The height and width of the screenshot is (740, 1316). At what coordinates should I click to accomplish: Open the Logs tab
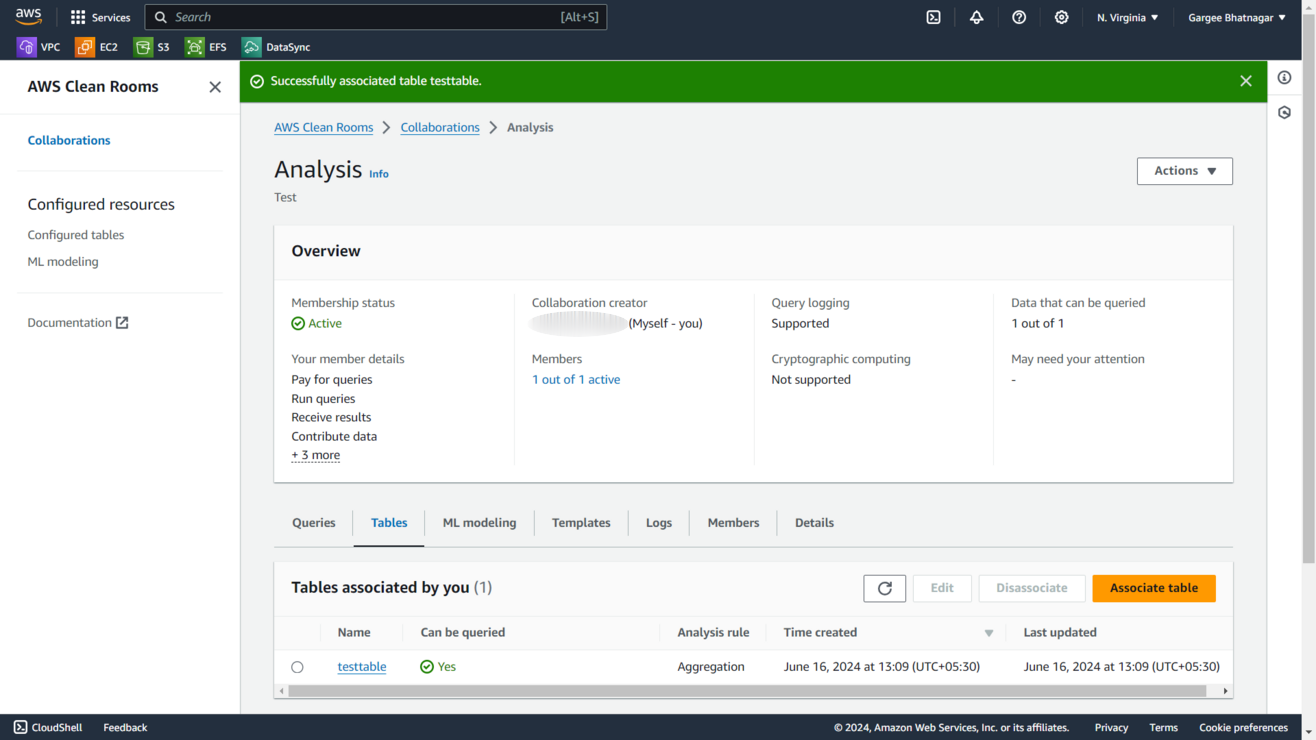pos(659,523)
